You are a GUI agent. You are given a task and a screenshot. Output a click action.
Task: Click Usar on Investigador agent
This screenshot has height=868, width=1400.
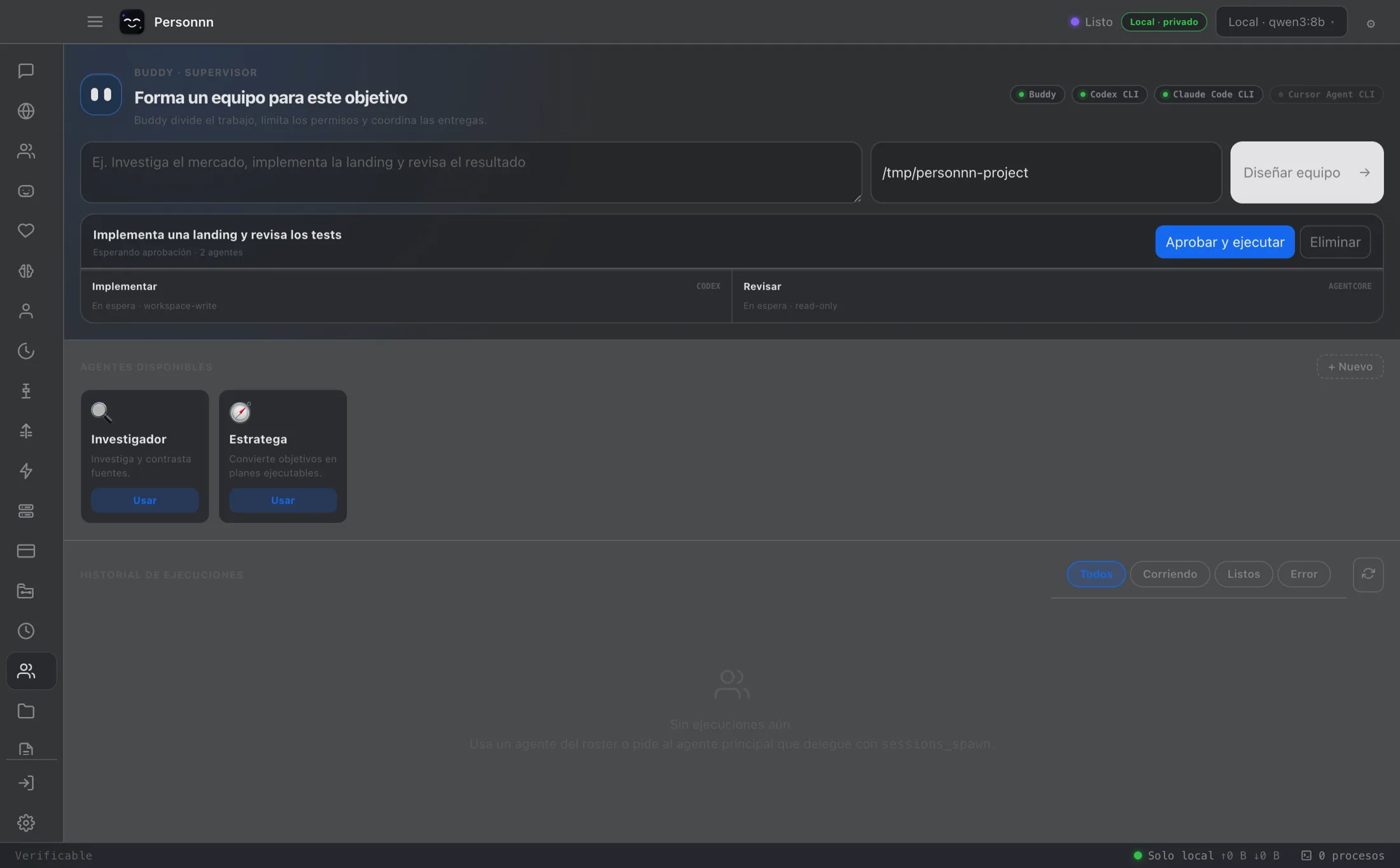pyautogui.click(x=144, y=500)
